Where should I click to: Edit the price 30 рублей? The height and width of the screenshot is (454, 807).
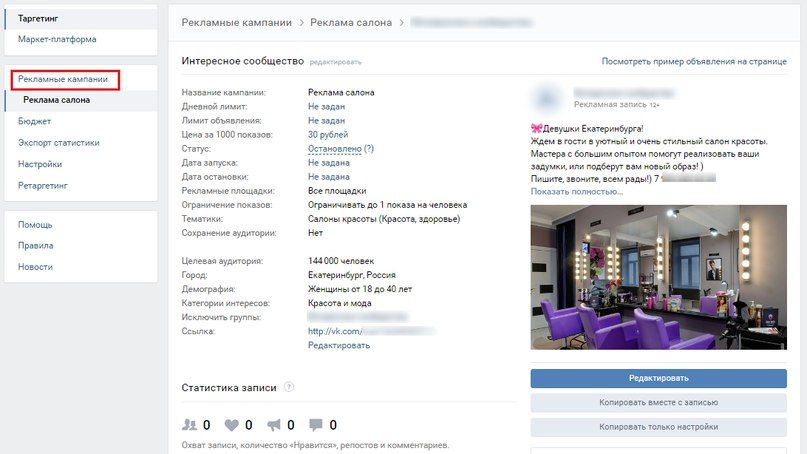328,134
